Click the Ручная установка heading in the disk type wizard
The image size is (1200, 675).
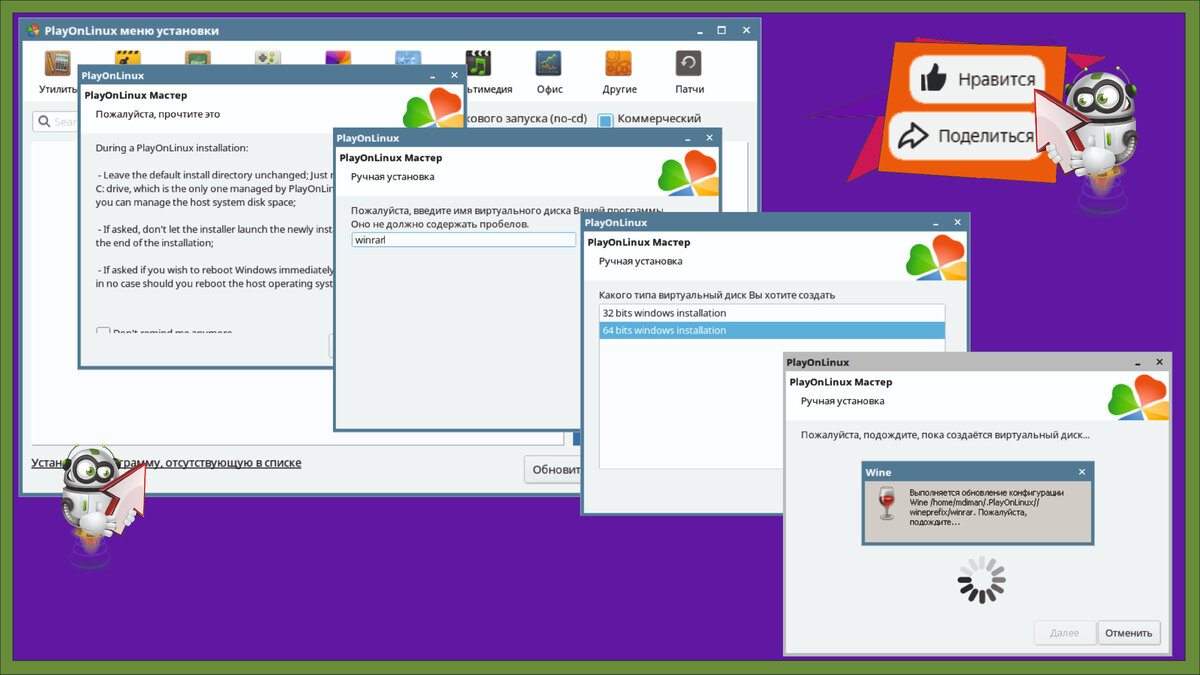coord(640,261)
